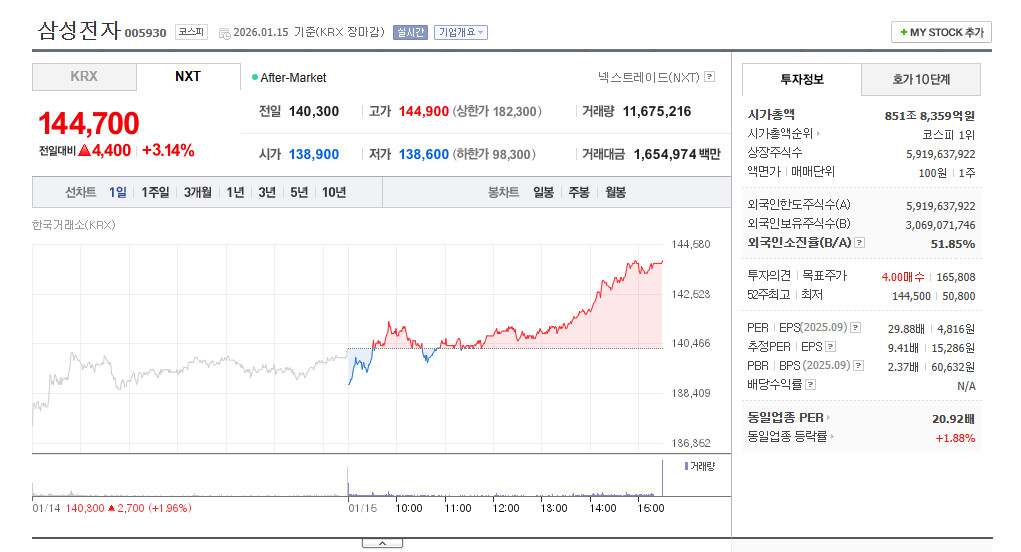Click the 10:00 time label on chart axis
This screenshot has height=552, width=1021.
(x=409, y=508)
